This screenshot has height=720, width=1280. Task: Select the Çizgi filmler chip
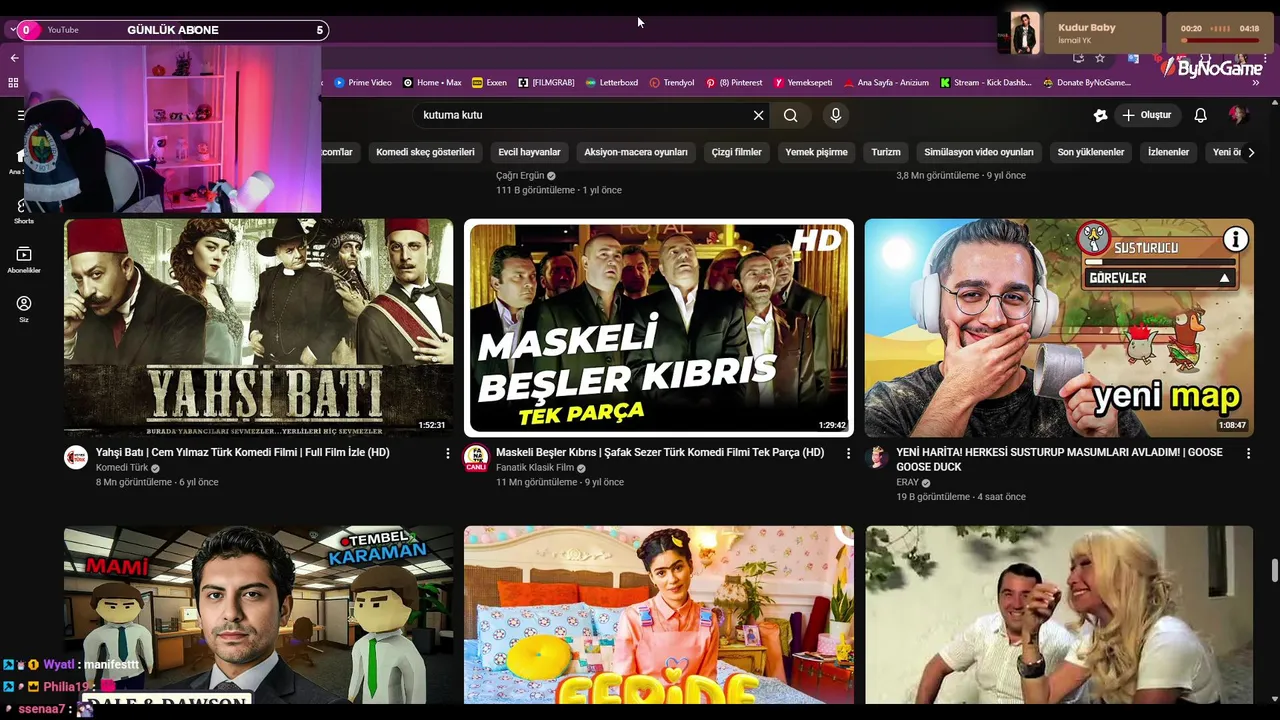pyautogui.click(x=737, y=152)
